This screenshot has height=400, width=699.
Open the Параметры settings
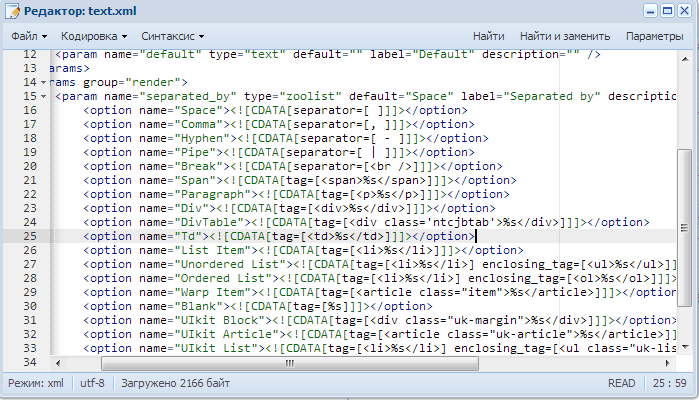(x=654, y=36)
